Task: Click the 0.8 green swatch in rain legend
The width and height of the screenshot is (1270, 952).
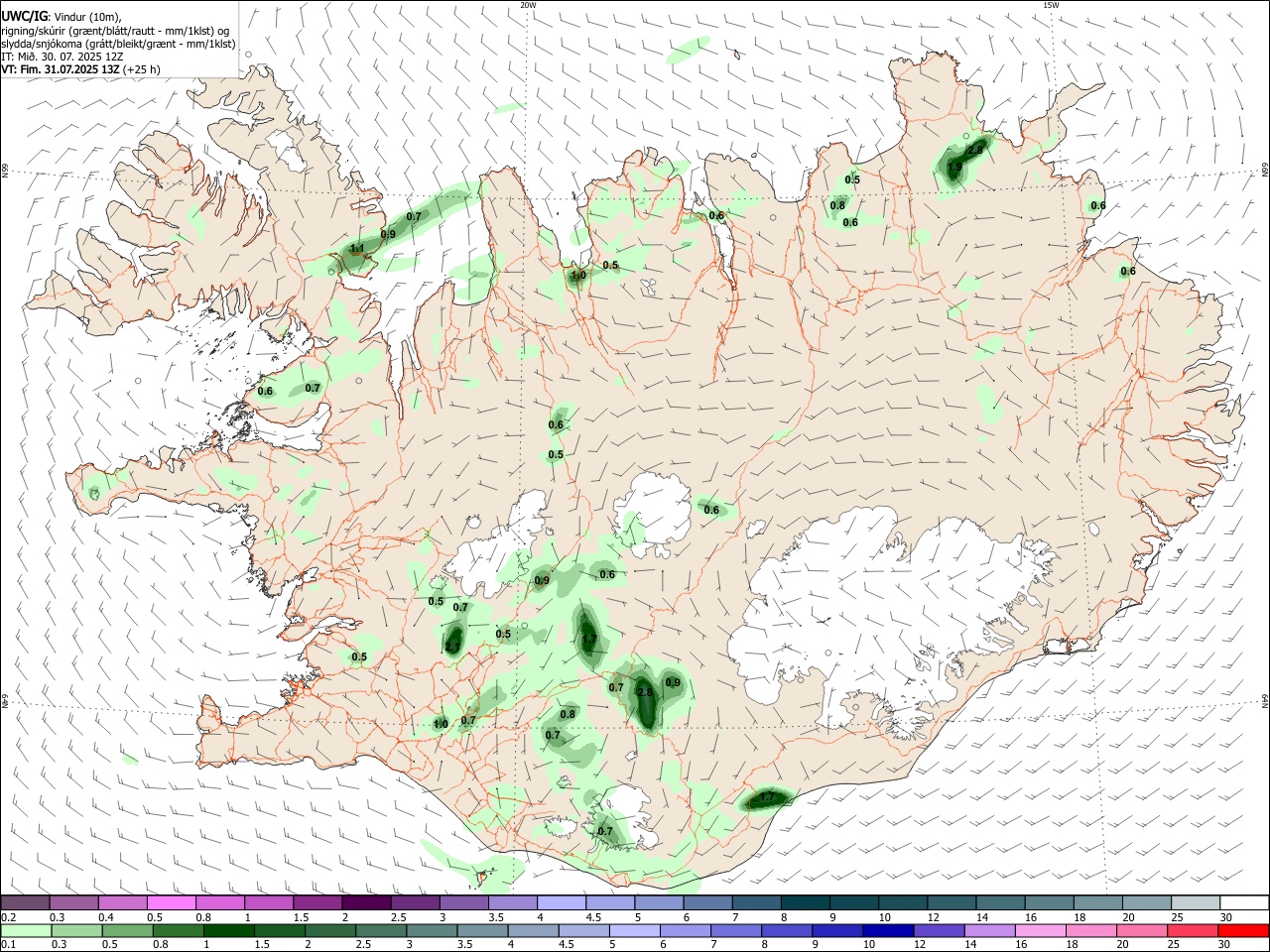Action: pos(178,930)
